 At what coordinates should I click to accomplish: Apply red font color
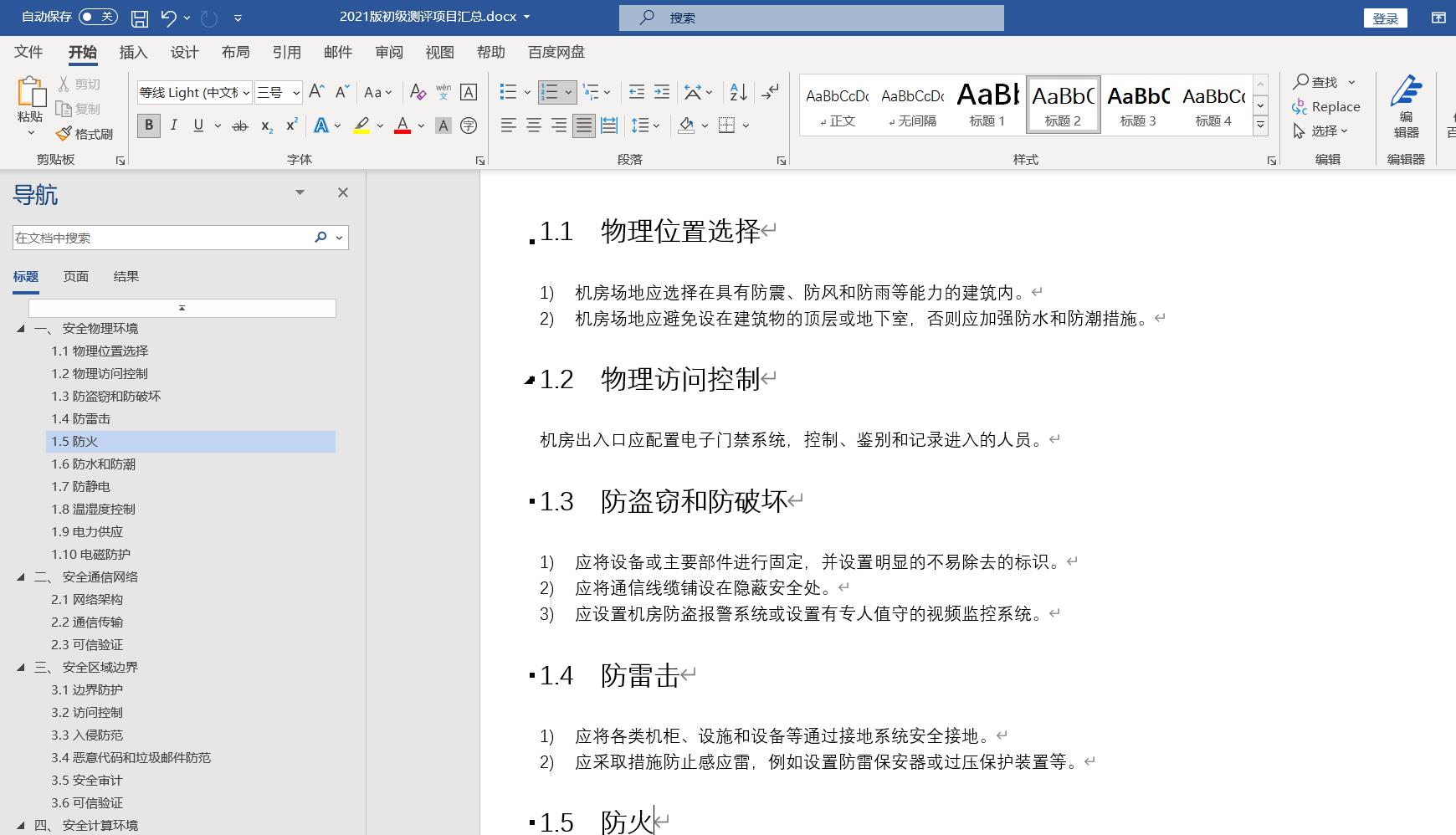[402, 126]
